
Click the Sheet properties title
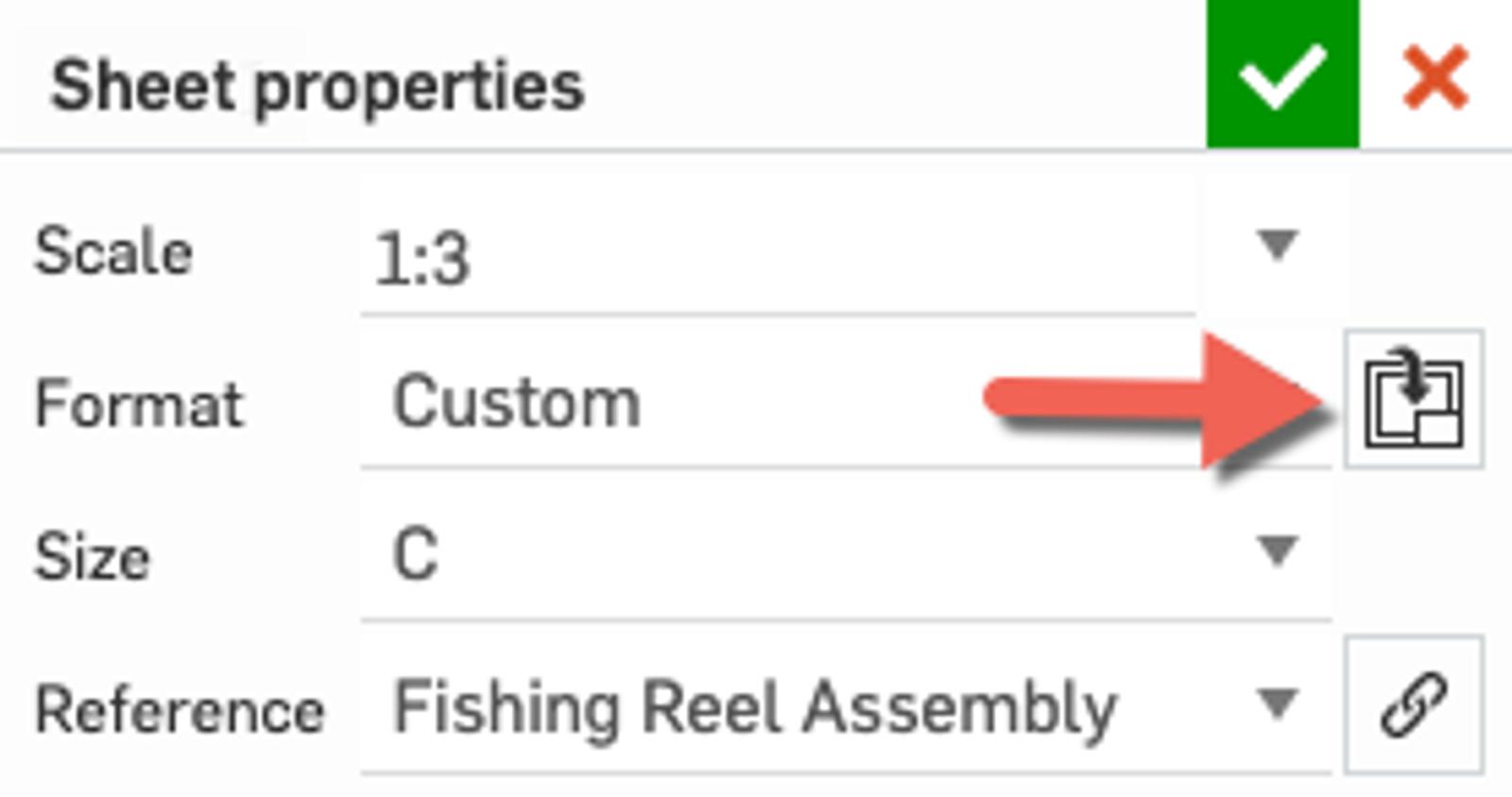(318, 86)
